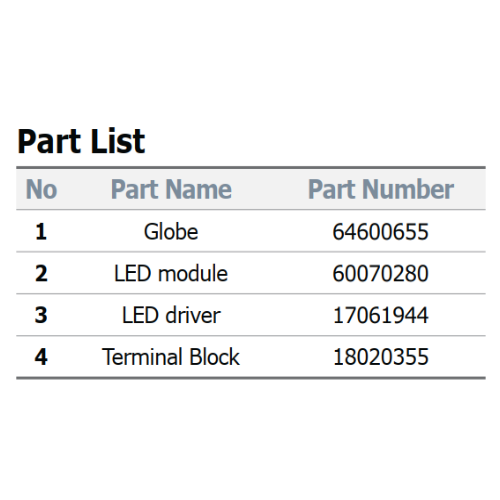
Task: Click row number 3
Action: click(x=41, y=315)
